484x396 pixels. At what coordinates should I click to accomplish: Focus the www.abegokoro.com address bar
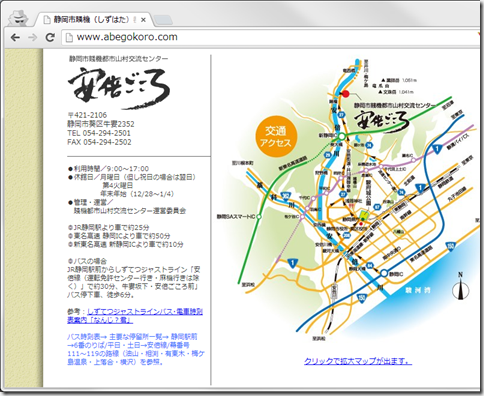(x=270, y=37)
